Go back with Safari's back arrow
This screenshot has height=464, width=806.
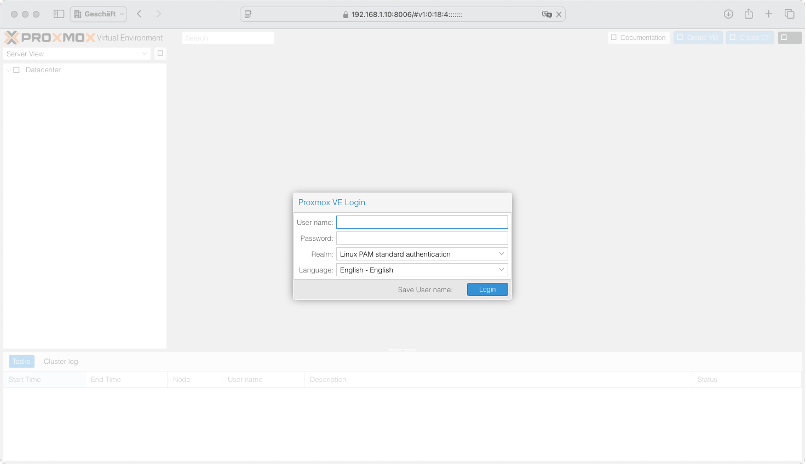(139, 14)
